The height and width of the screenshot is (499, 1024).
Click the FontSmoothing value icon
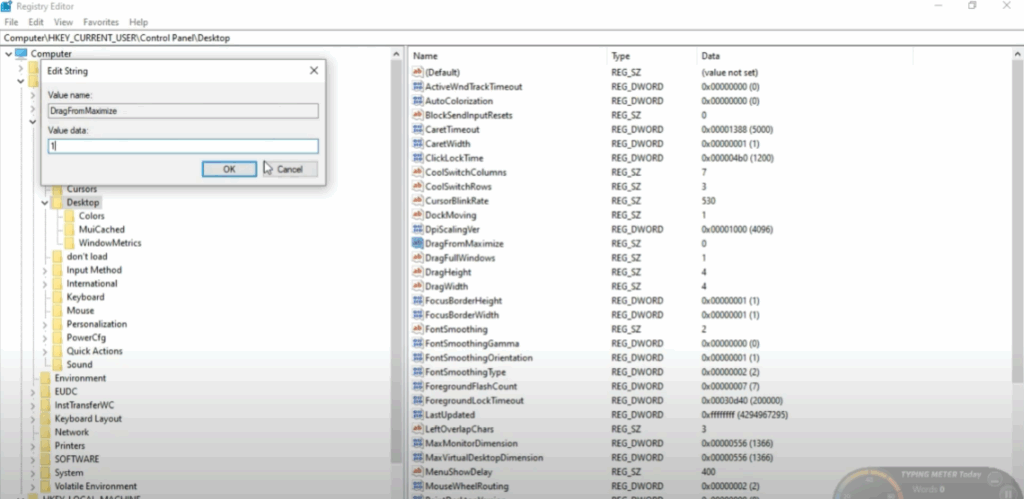pos(418,329)
